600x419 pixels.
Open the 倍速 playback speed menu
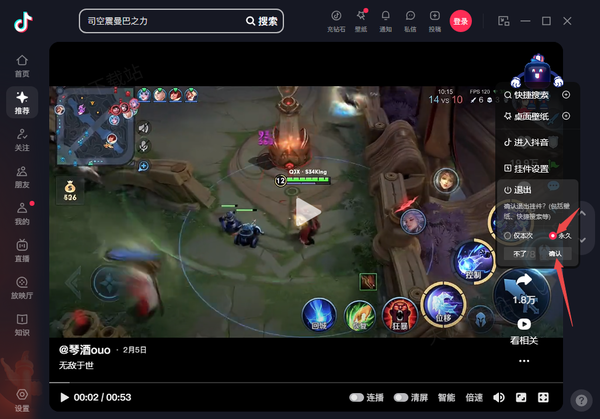[x=474, y=398]
